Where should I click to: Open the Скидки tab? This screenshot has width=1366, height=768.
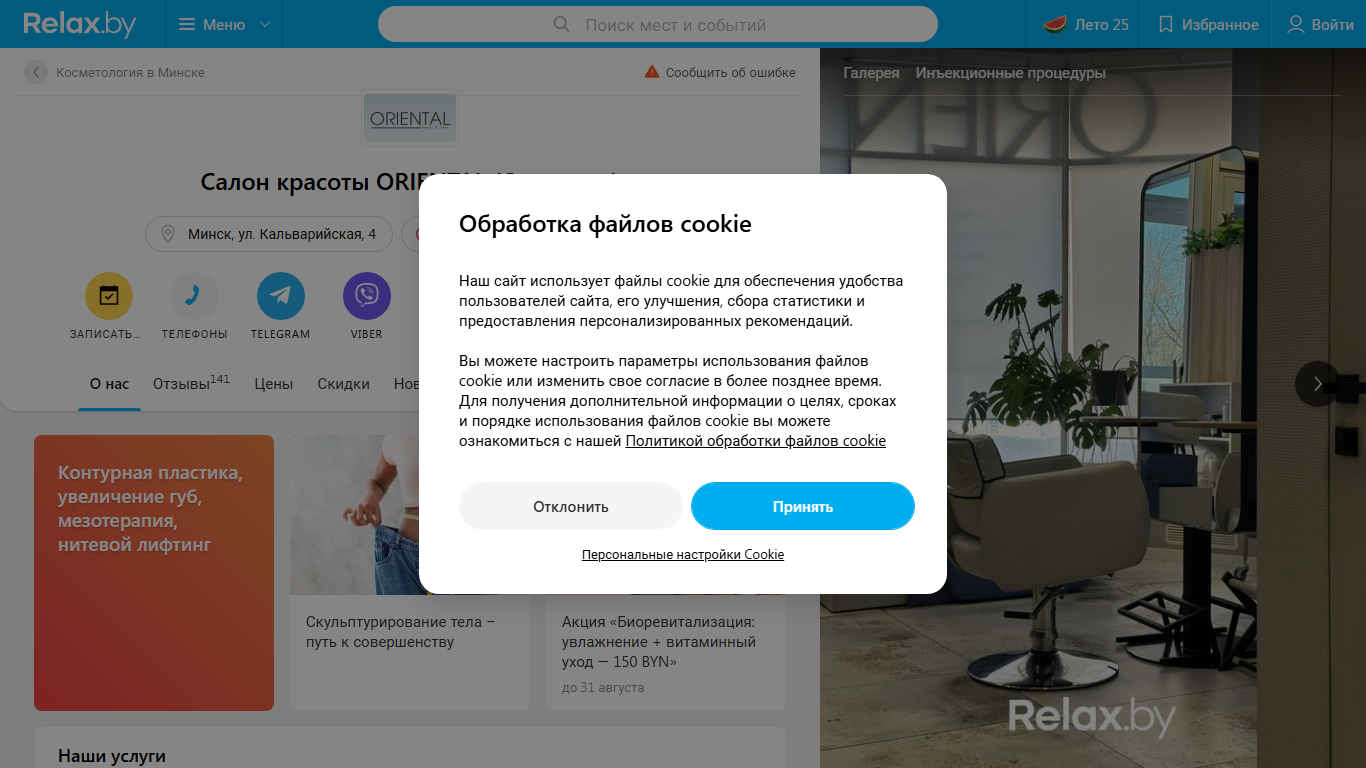(343, 383)
